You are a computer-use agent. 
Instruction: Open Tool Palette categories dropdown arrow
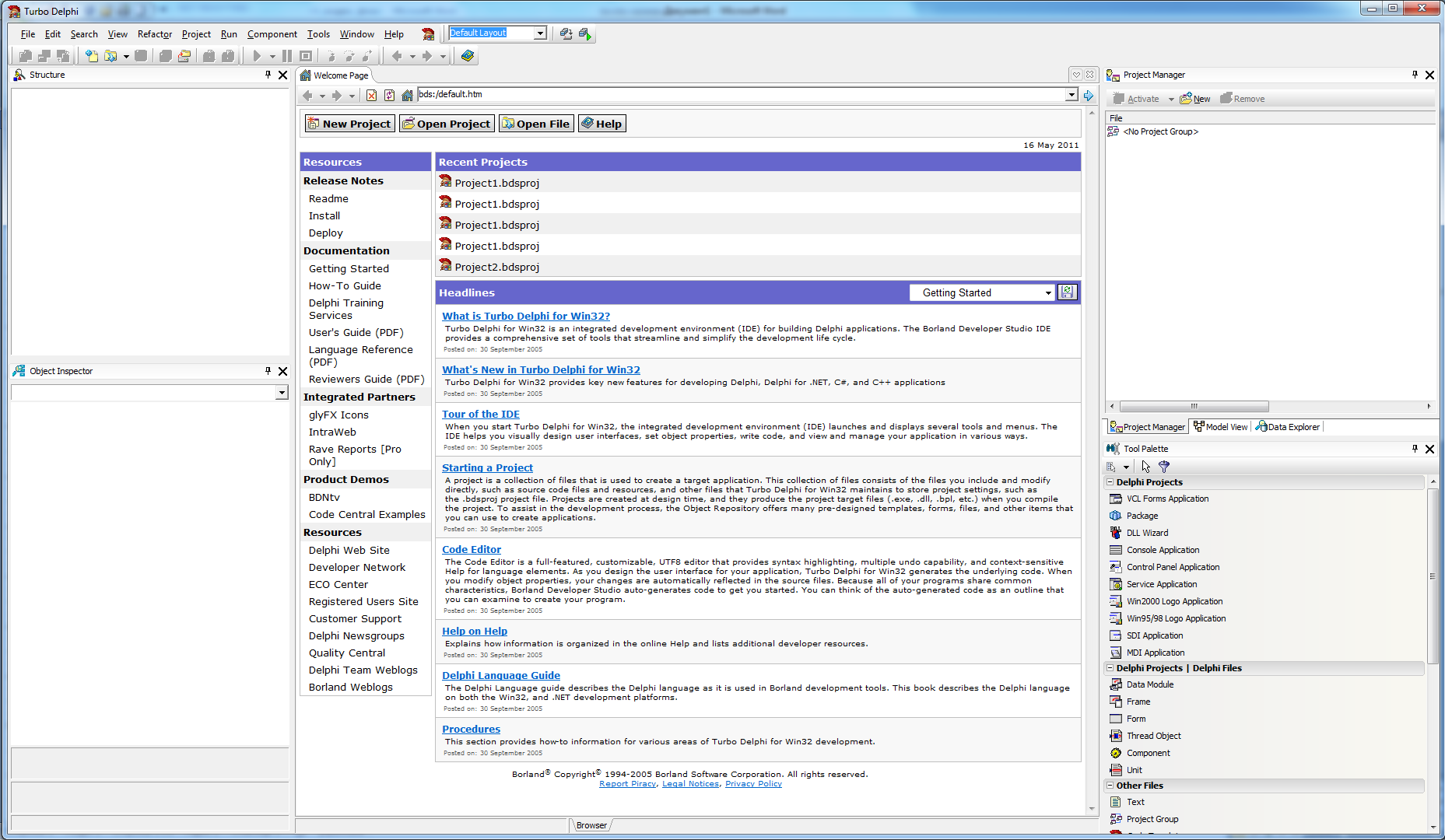[x=1126, y=467]
